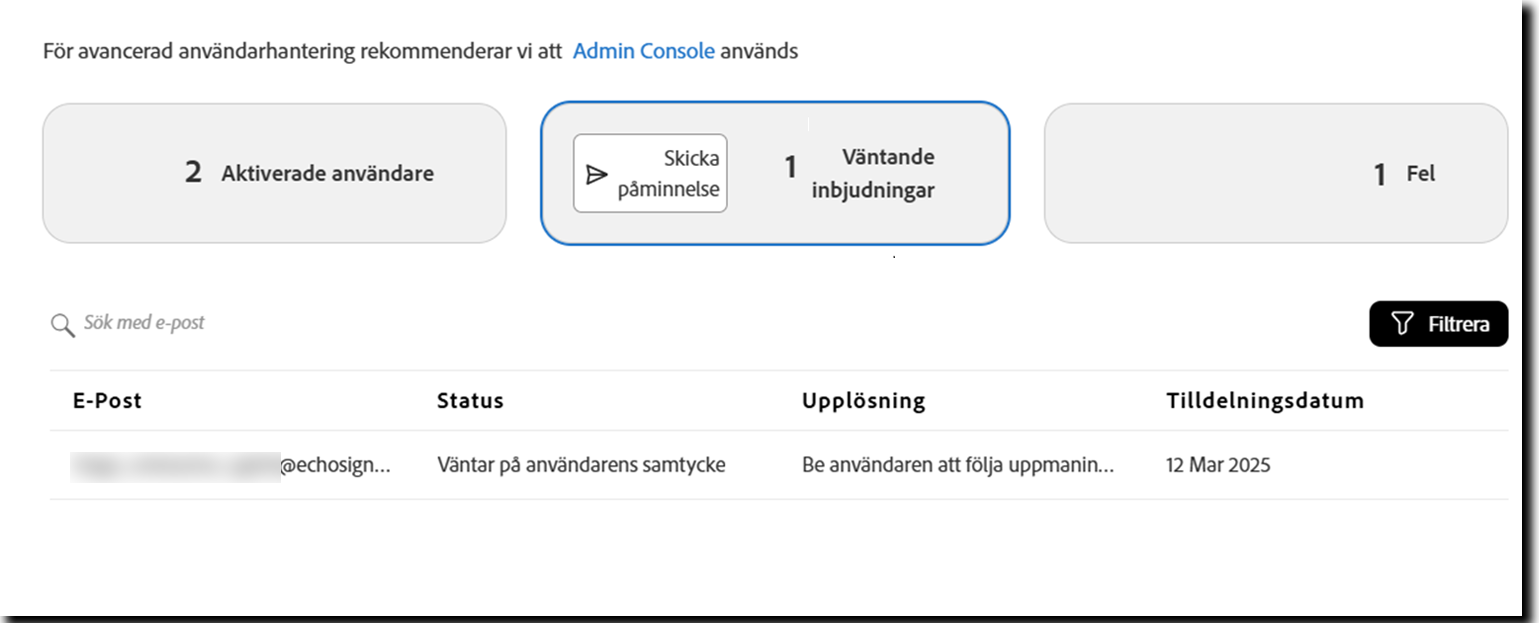Image resolution: width=1539 pixels, height=623 pixels.
Task: Sort by the Status column
Action: tap(470, 400)
